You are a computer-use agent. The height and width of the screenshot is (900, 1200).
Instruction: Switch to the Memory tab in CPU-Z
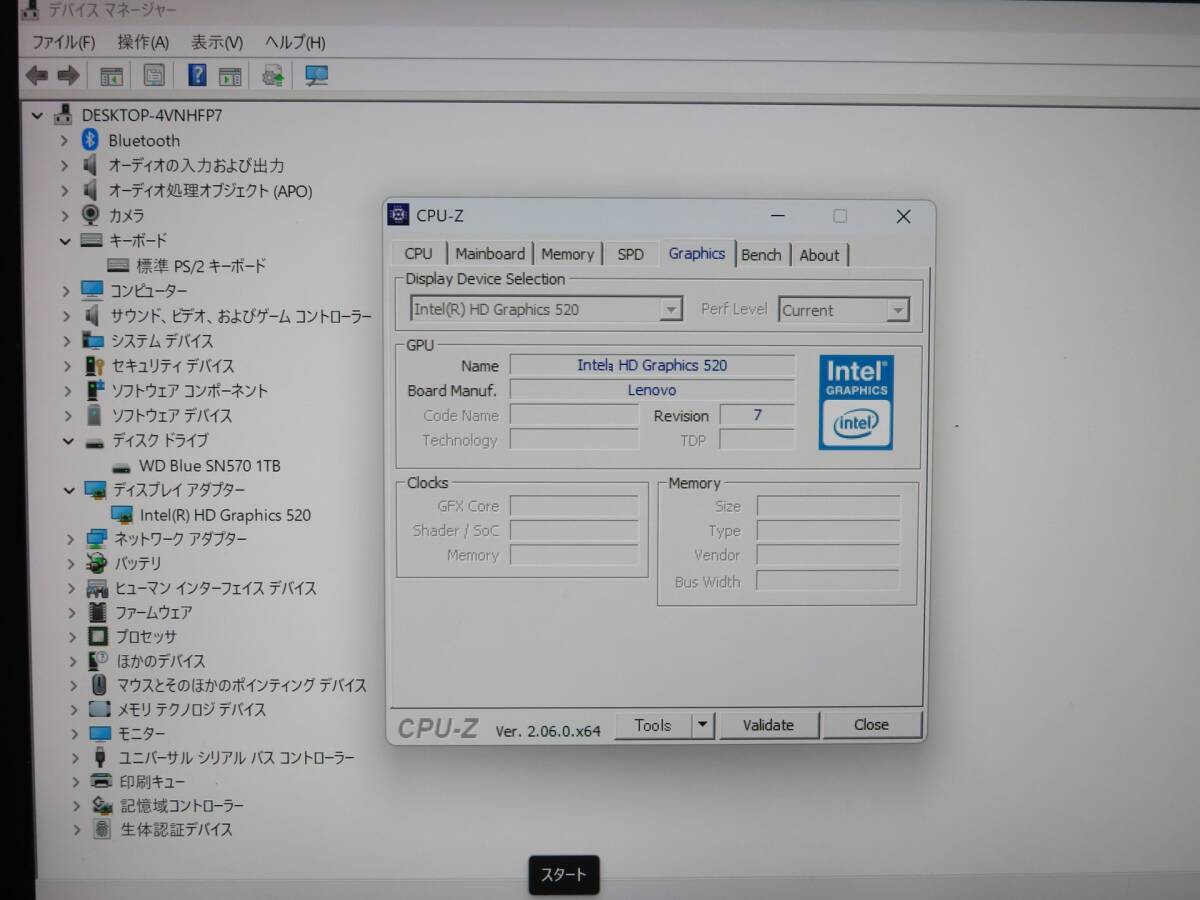[568, 254]
